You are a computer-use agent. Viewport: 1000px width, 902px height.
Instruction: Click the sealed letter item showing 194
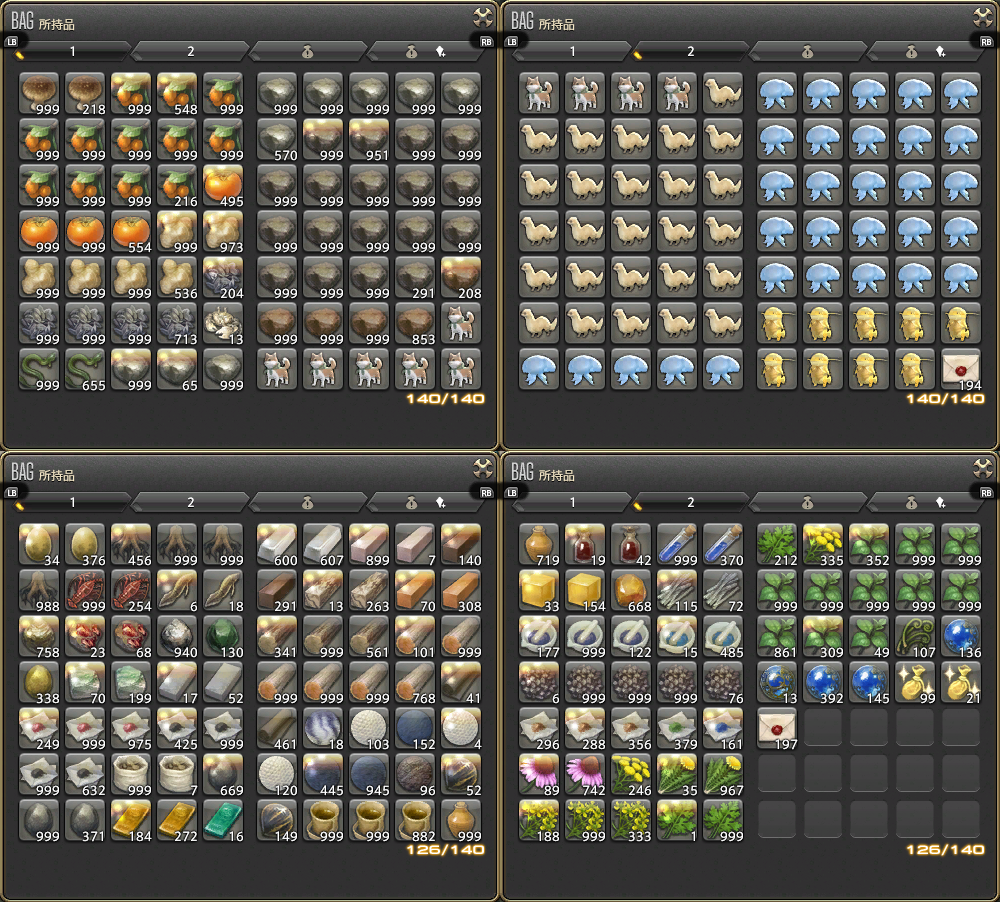(x=961, y=368)
